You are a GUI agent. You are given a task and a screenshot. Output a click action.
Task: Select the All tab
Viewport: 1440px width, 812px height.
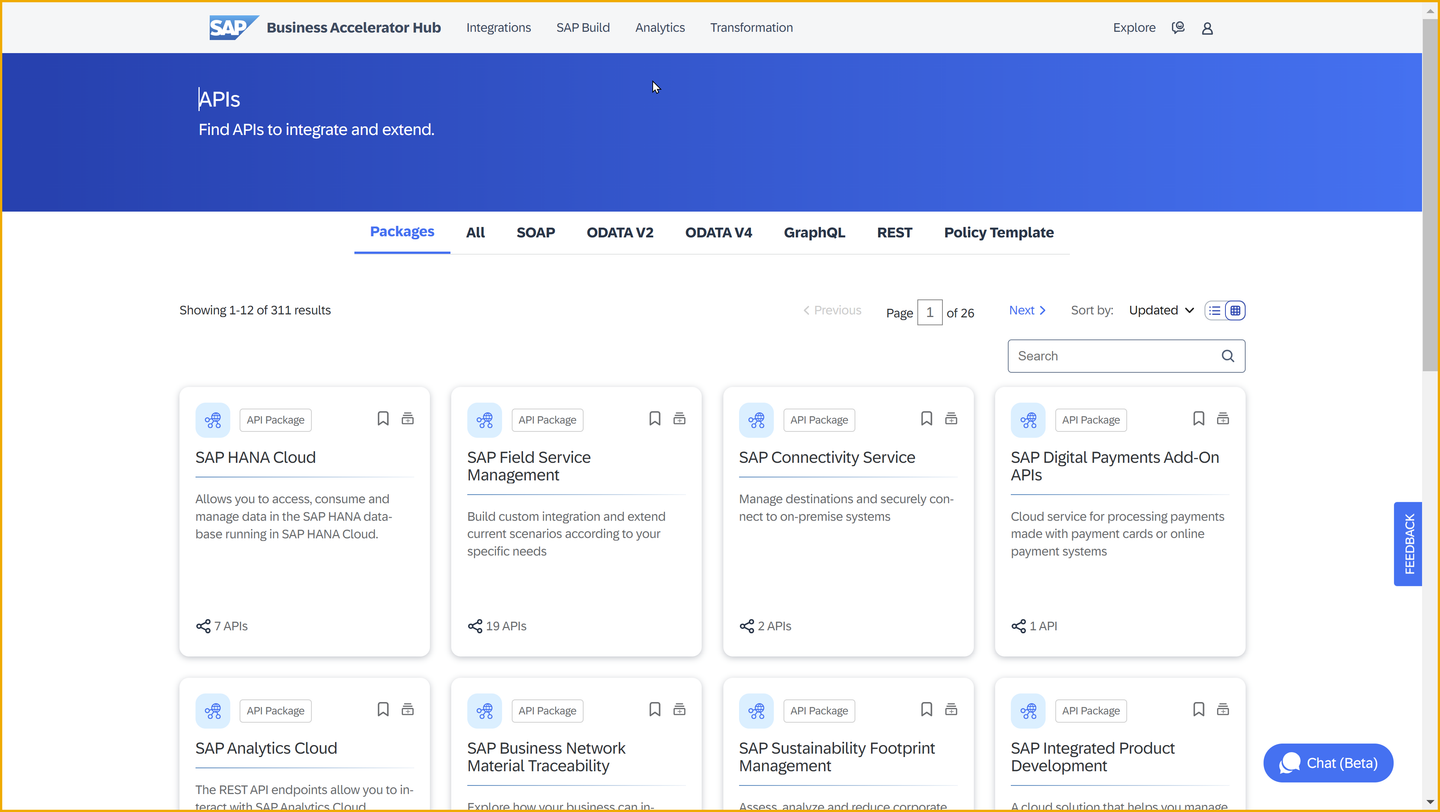476,232
